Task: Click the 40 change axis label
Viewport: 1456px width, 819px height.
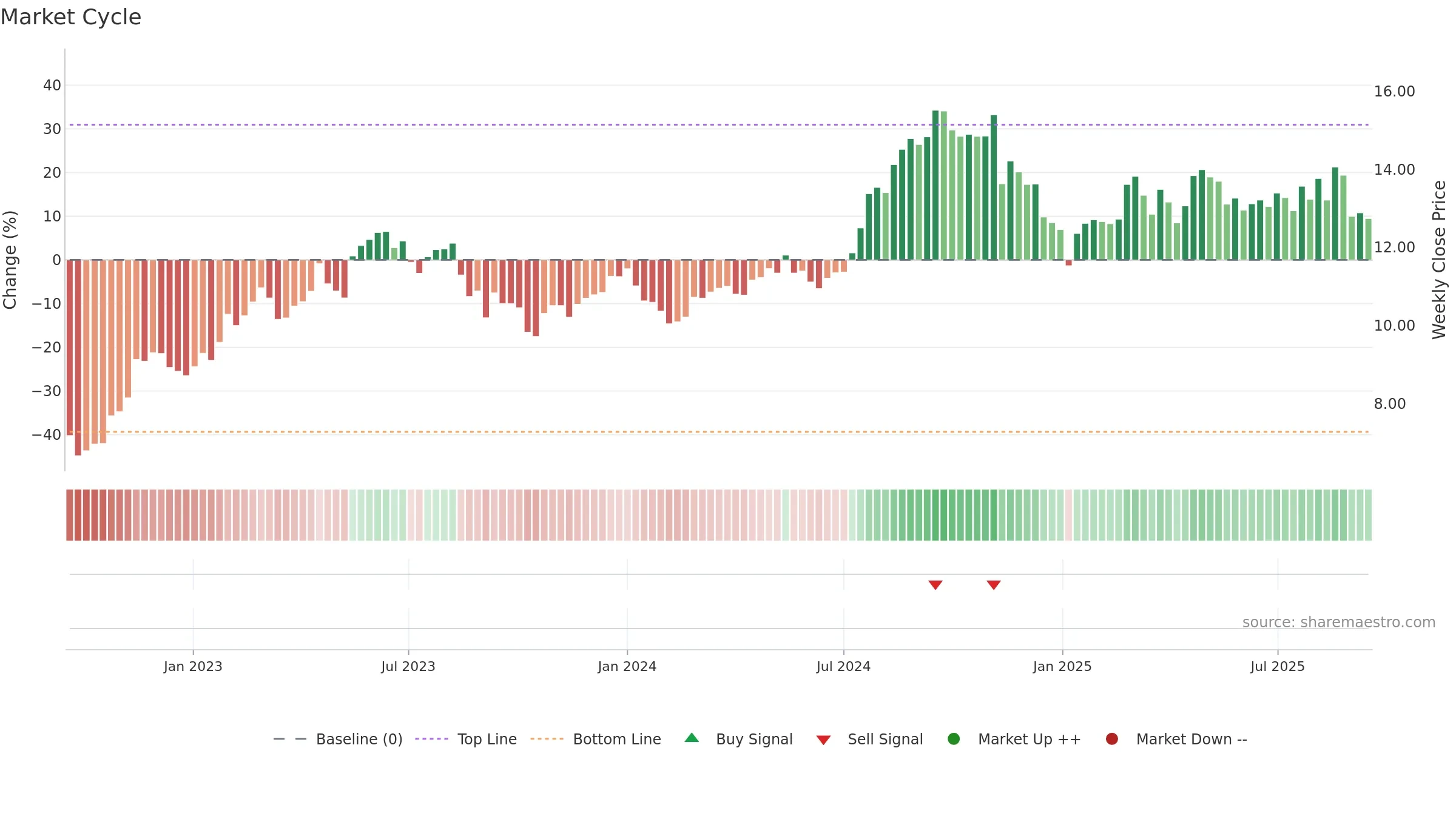Action: point(52,86)
